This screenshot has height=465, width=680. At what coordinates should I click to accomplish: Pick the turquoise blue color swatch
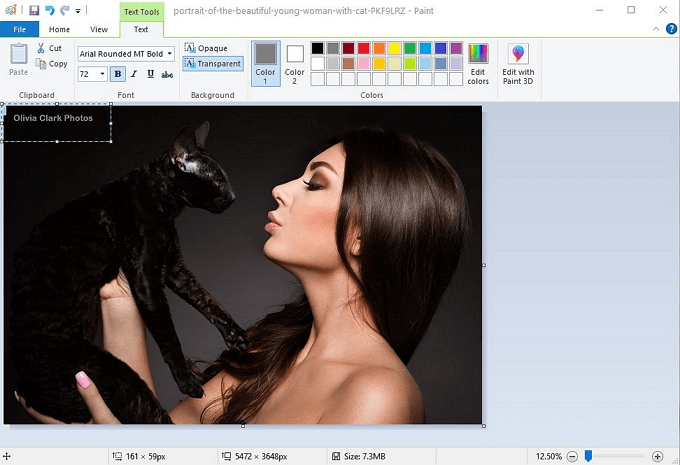pos(425,48)
